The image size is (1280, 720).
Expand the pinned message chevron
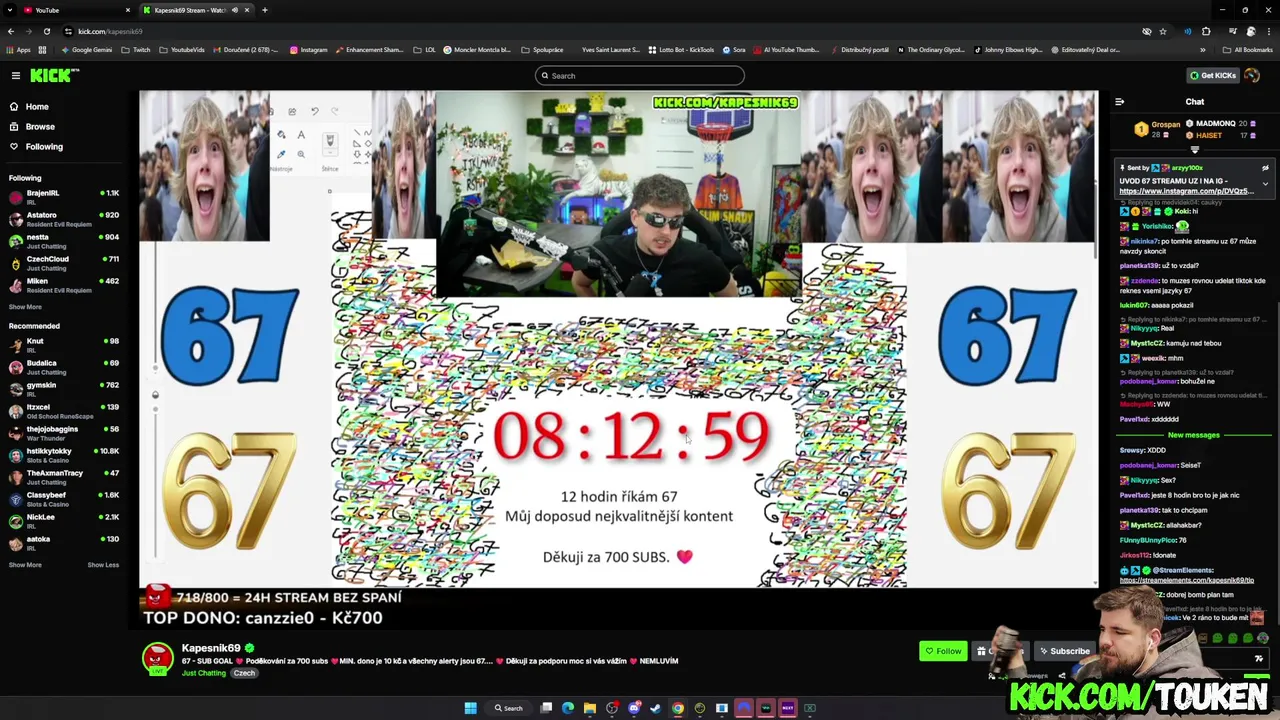(1265, 184)
